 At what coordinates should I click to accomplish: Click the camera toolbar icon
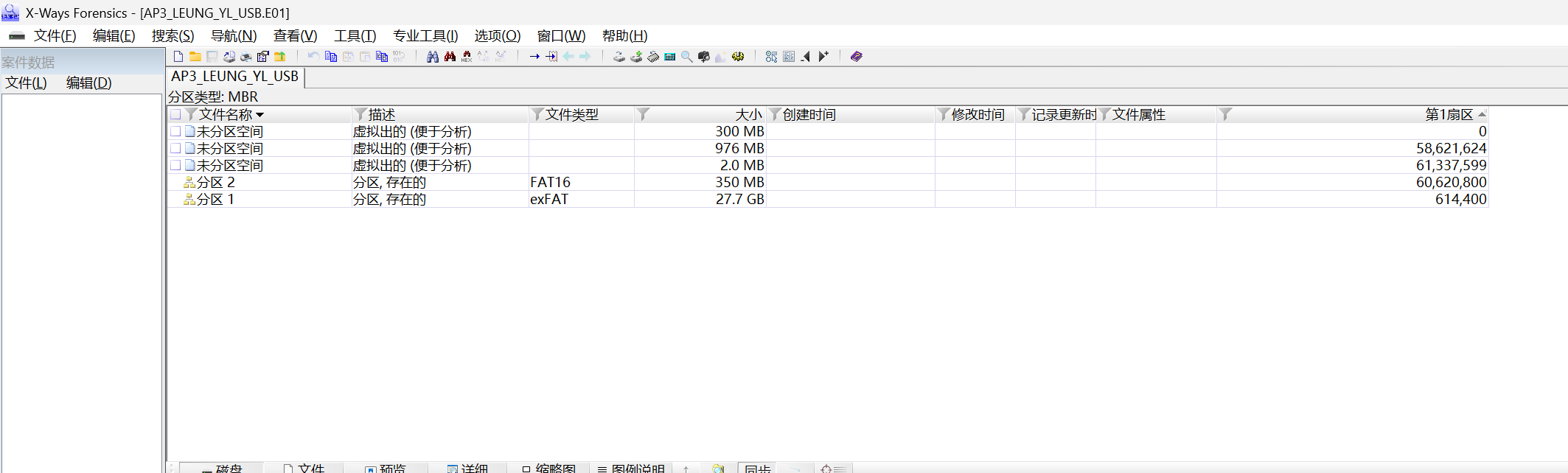click(x=703, y=57)
